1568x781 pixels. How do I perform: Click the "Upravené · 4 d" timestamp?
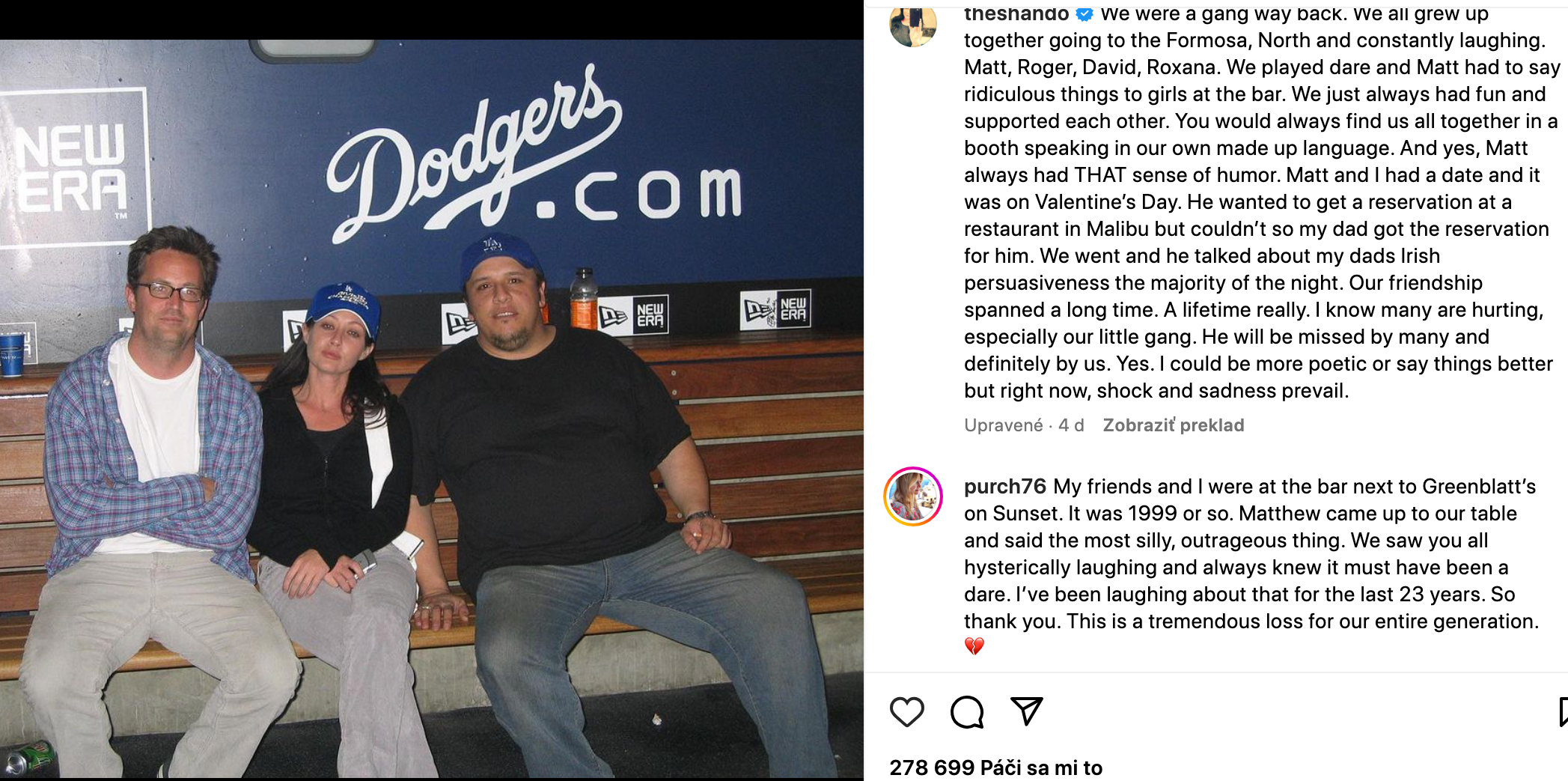[1024, 425]
